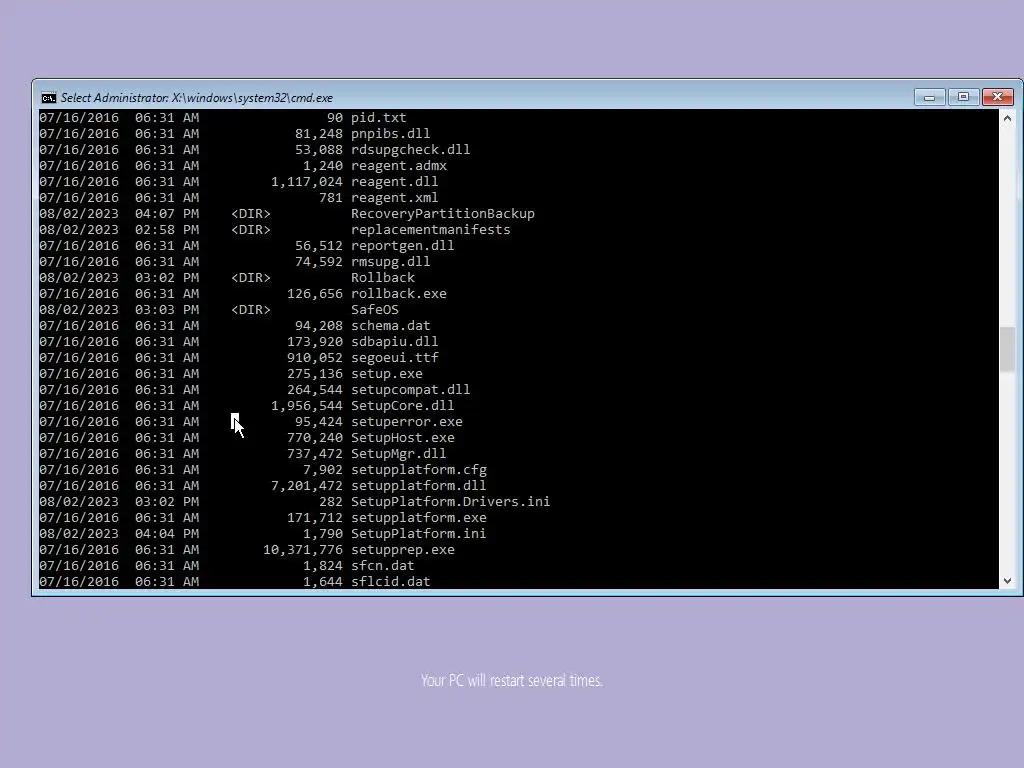Viewport: 1024px width, 768px height.
Task: Select SetupPlatform.Drivers.ini file name
Action: pyautogui.click(x=451, y=502)
